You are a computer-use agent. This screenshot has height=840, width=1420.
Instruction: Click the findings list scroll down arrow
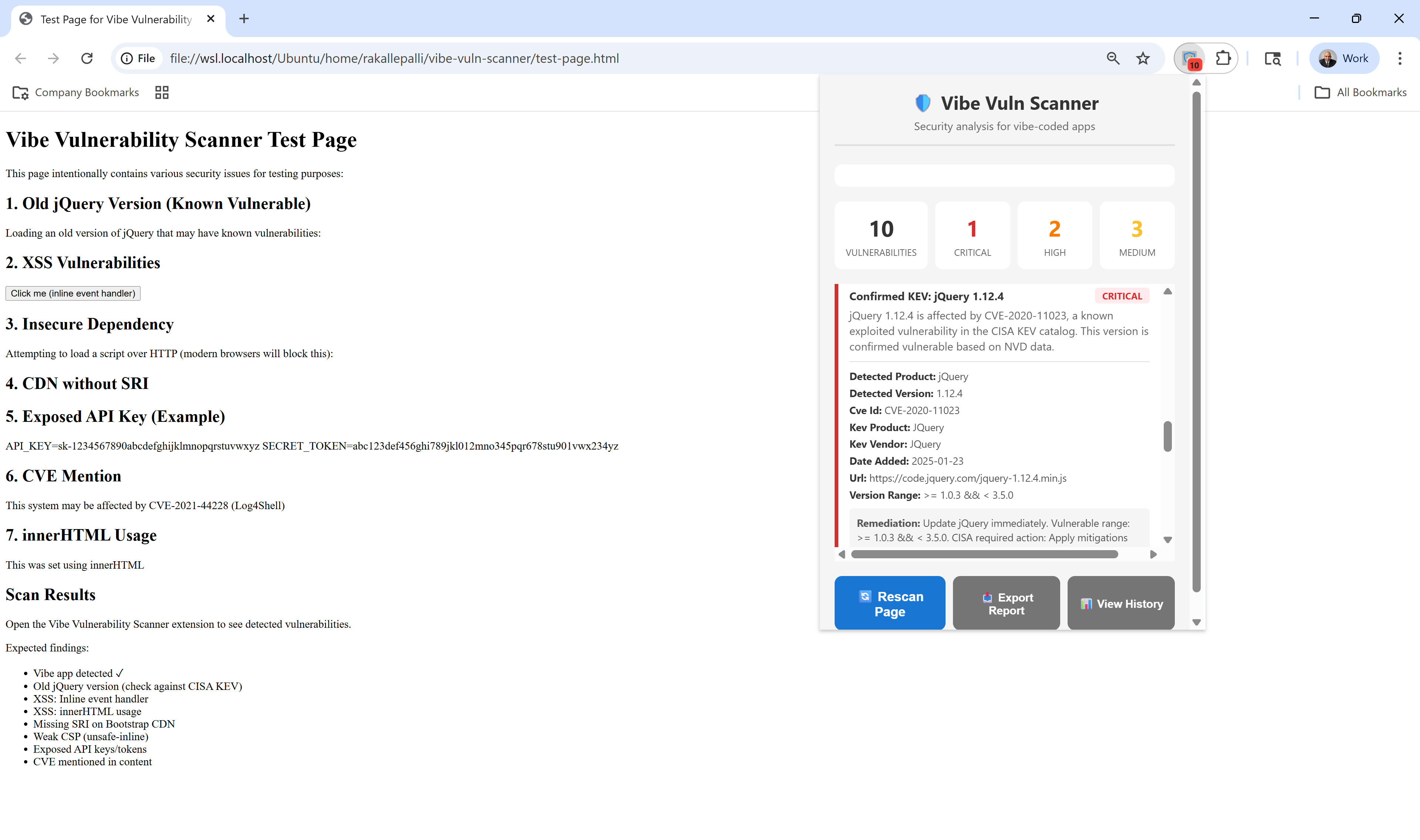1167,540
